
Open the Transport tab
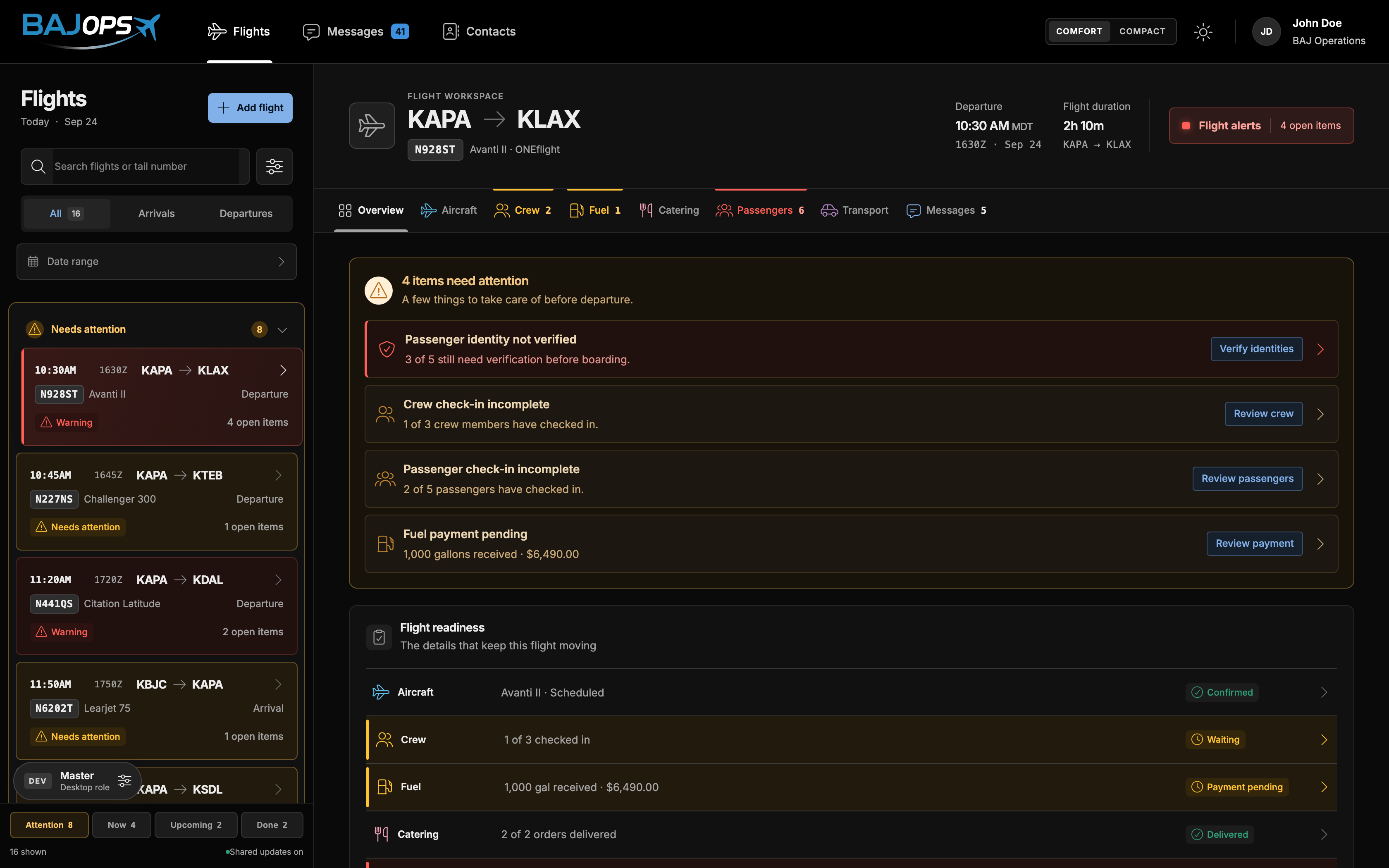854,210
